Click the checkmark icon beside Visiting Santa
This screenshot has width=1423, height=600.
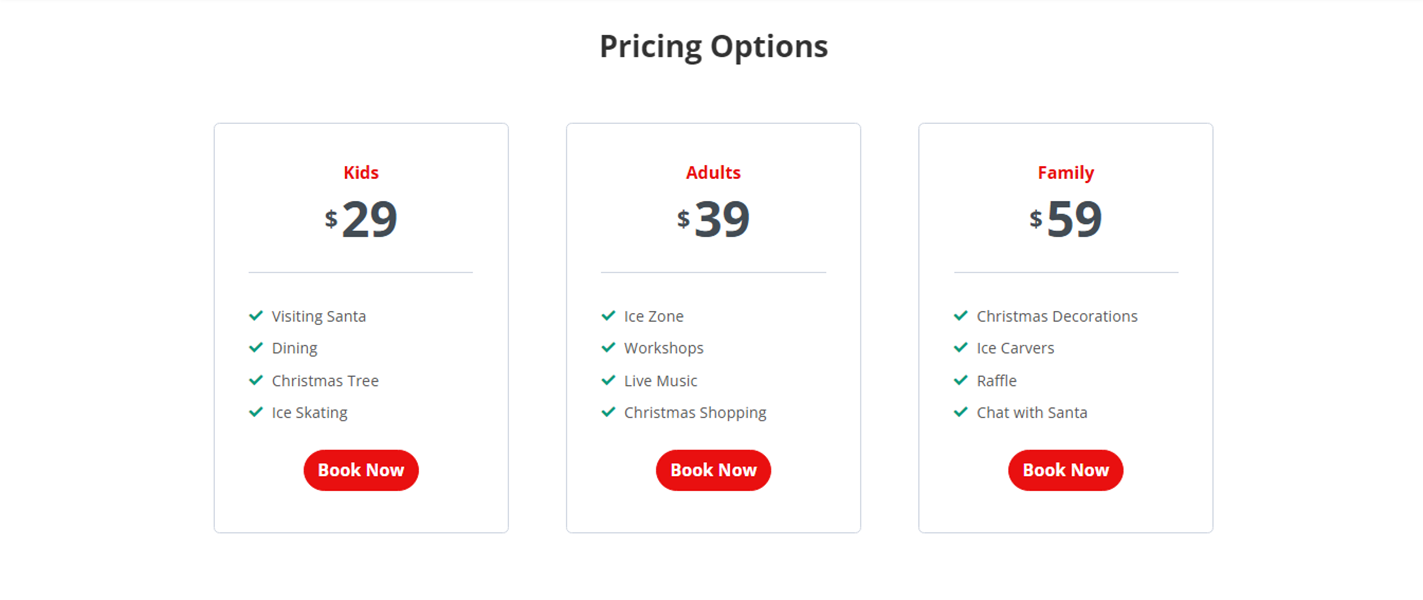tap(256, 316)
